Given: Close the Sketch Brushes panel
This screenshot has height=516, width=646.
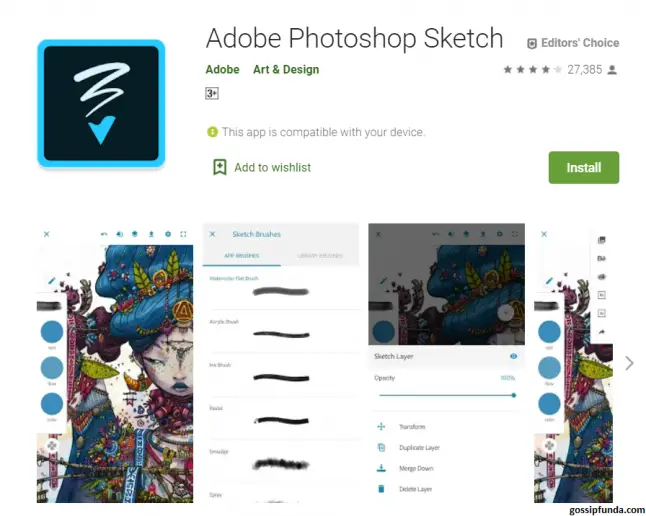Looking at the screenshot, I should coord(212,234).
